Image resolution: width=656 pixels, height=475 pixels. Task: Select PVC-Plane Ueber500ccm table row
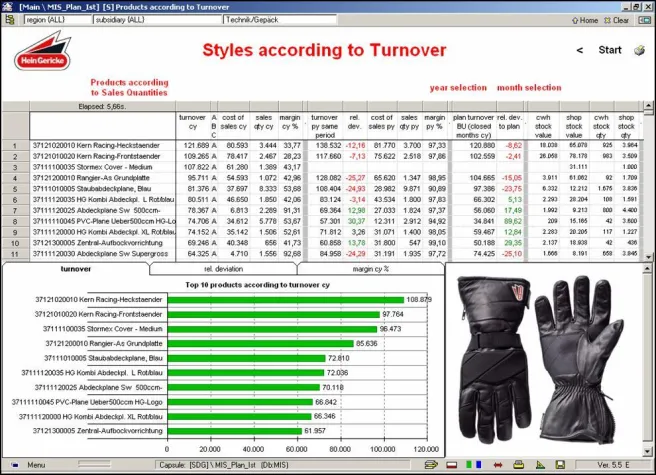coord(103,221)
